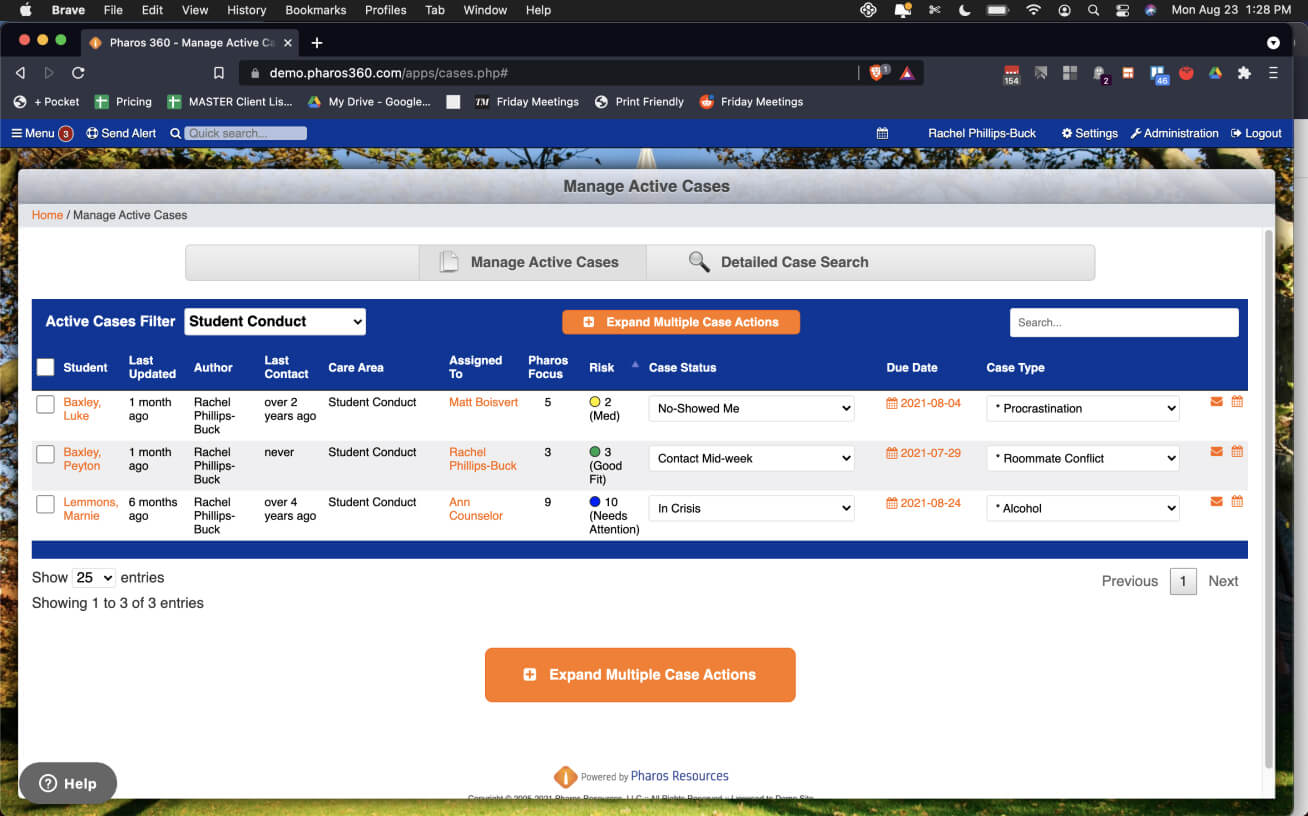Open macOS Control Center icon
Screen dimensions: 1308x816
tap(1122, 10)
